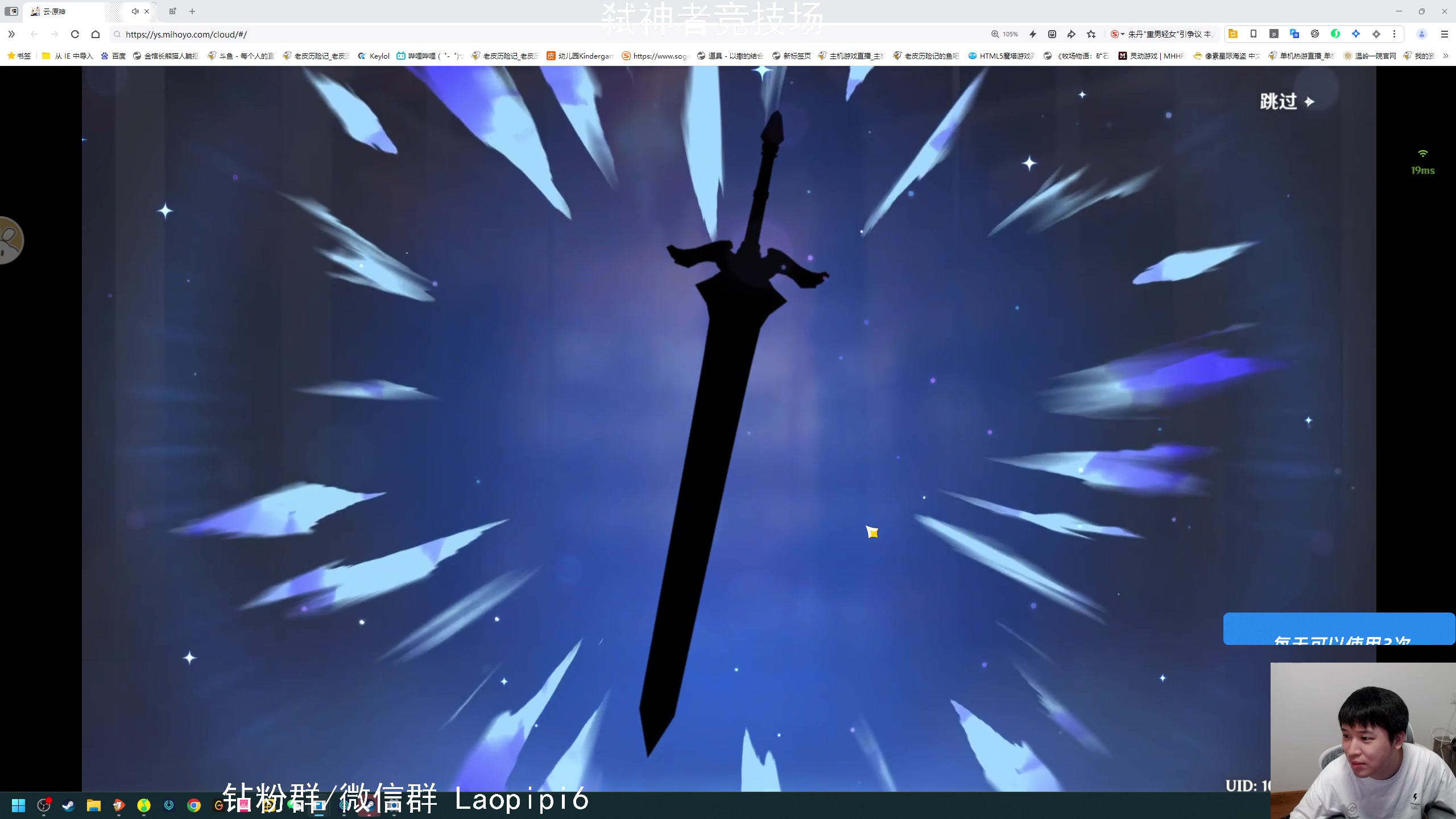This screenshot has height=819, width=1456.
Task: Click the 105% zoom indicator
Action: [x=1004, y=34]
